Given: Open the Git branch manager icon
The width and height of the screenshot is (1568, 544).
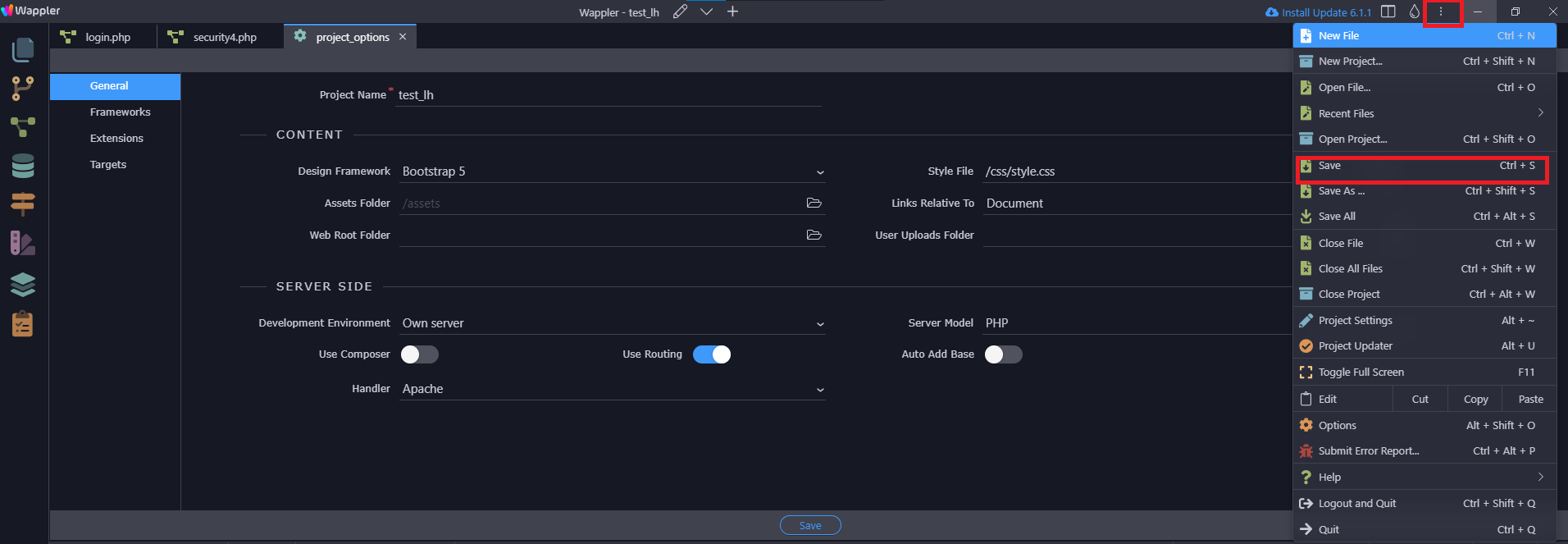Looking at the screenshot, I should [x=23, y=88].
